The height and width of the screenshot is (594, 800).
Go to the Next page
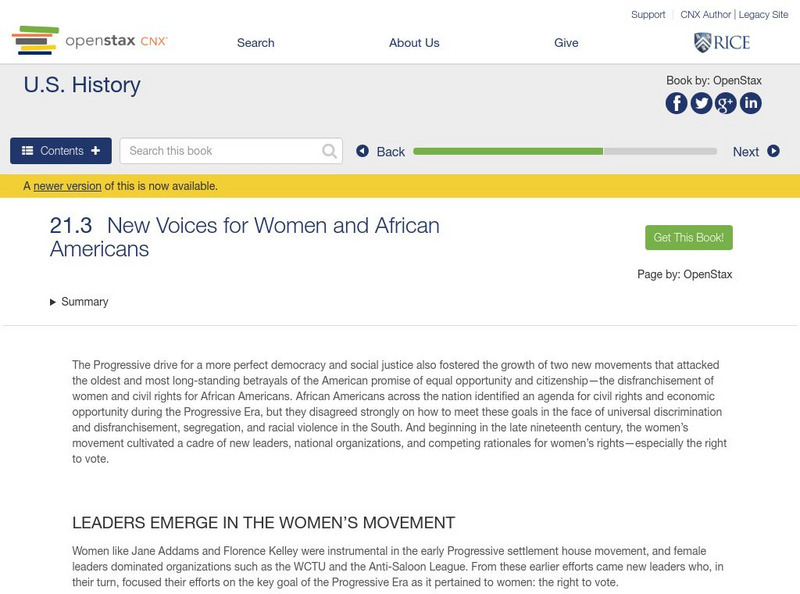755,152
